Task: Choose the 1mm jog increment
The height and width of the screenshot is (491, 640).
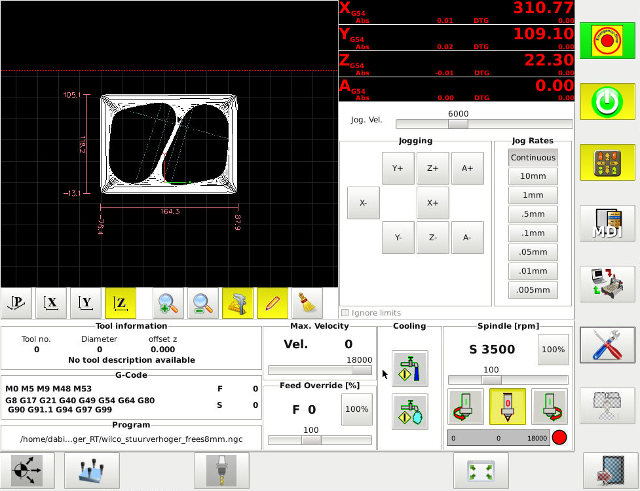Action: click(532, 195)
